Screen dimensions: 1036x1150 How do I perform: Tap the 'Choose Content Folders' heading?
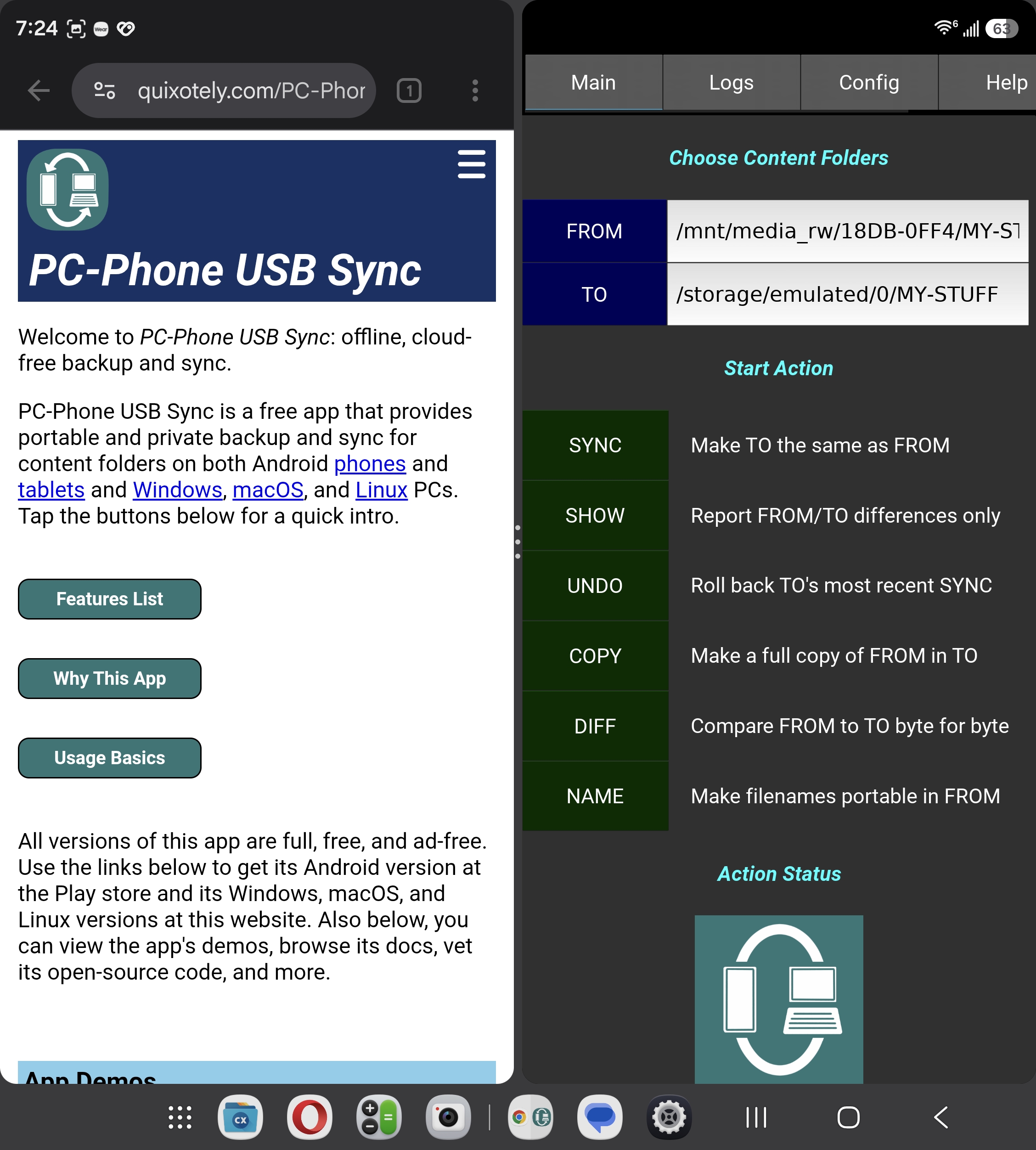pos(779,158)
